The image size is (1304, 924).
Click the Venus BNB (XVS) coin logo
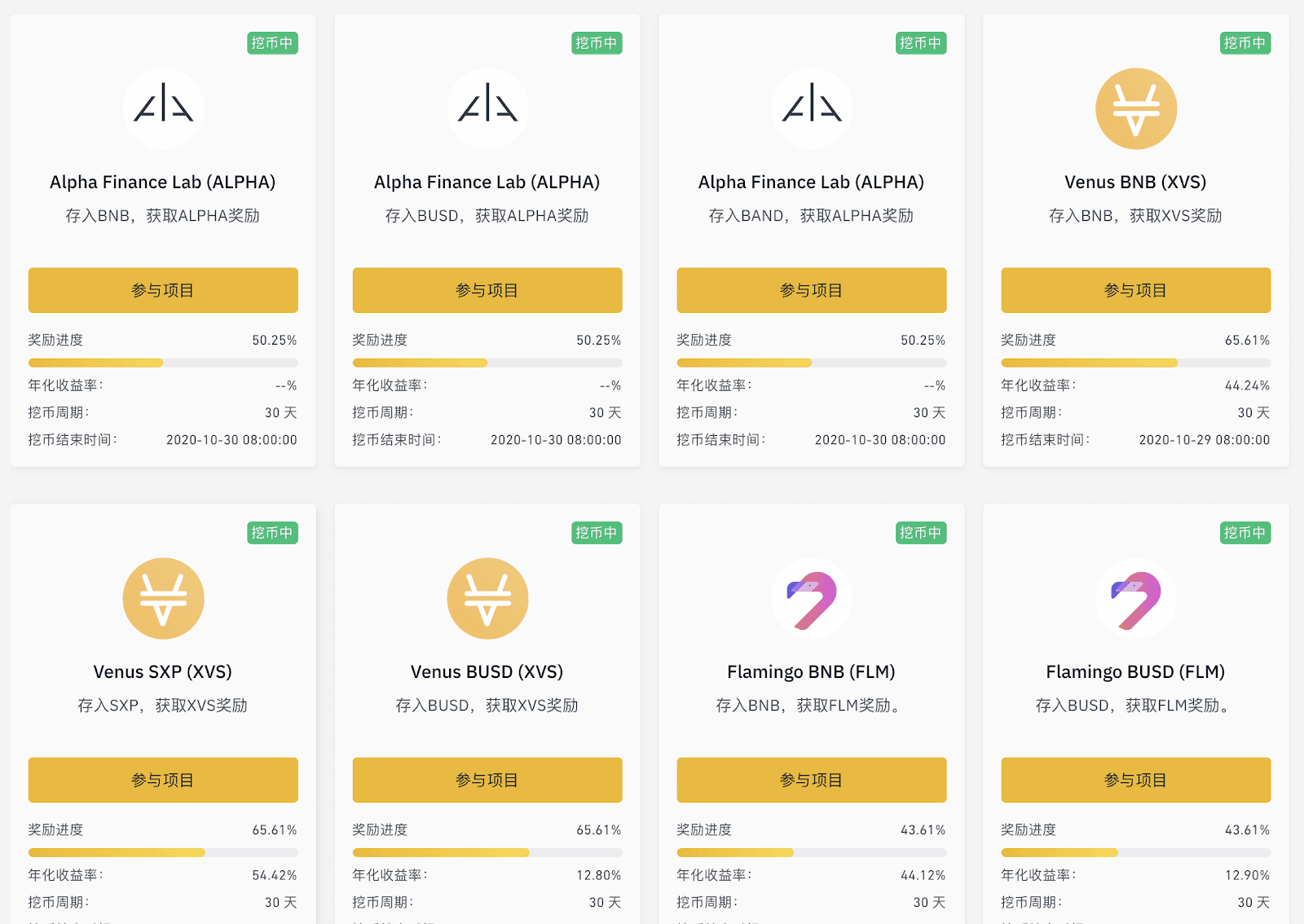[1136, 108]
